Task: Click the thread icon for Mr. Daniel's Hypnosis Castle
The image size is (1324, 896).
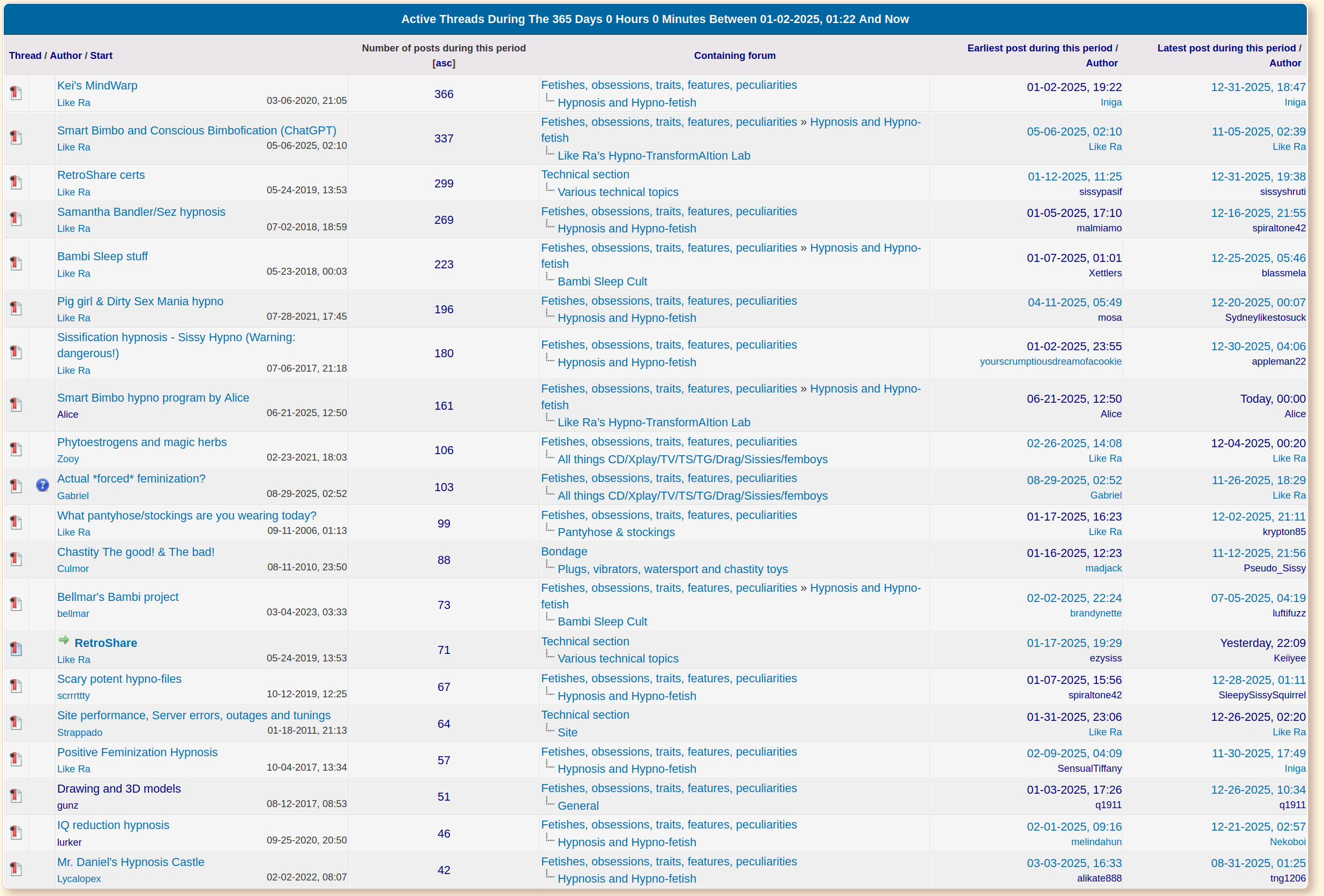Action: pyautogui.click(x=16, y=870)
